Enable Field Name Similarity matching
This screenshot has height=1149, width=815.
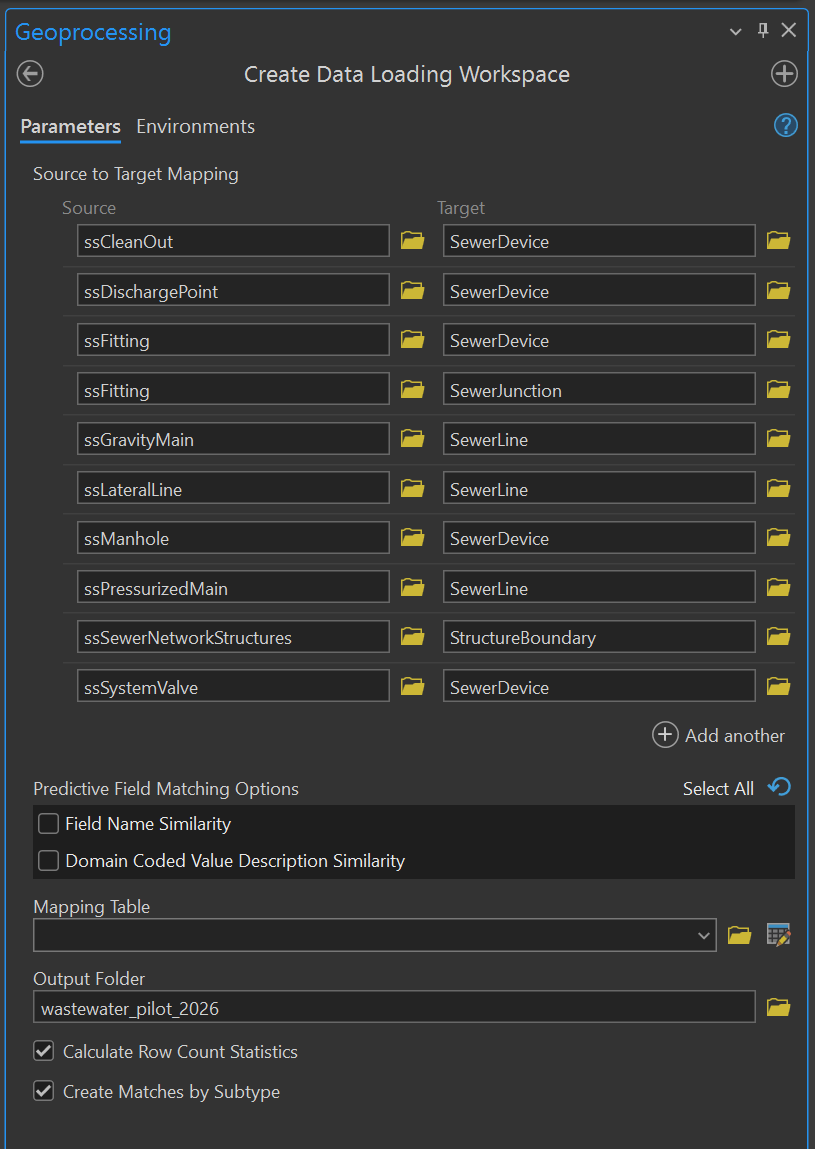point(47,824)
